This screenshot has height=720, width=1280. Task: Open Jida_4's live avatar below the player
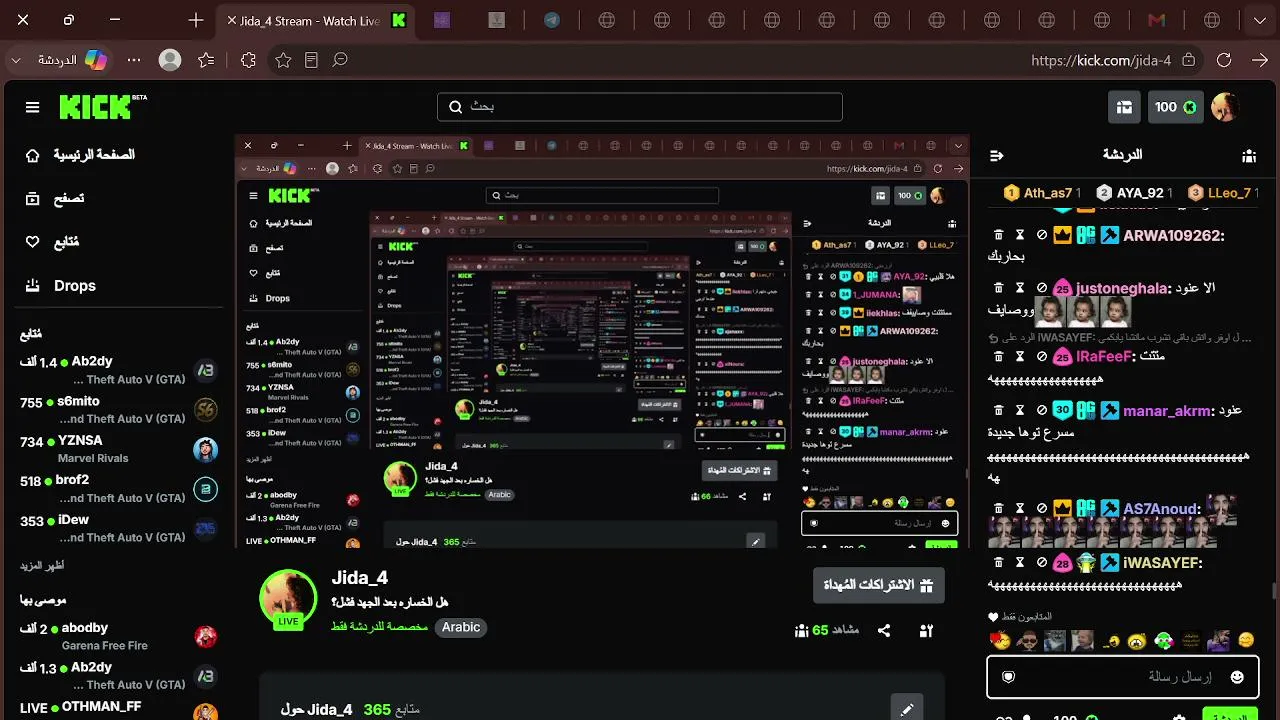(288, 598)
